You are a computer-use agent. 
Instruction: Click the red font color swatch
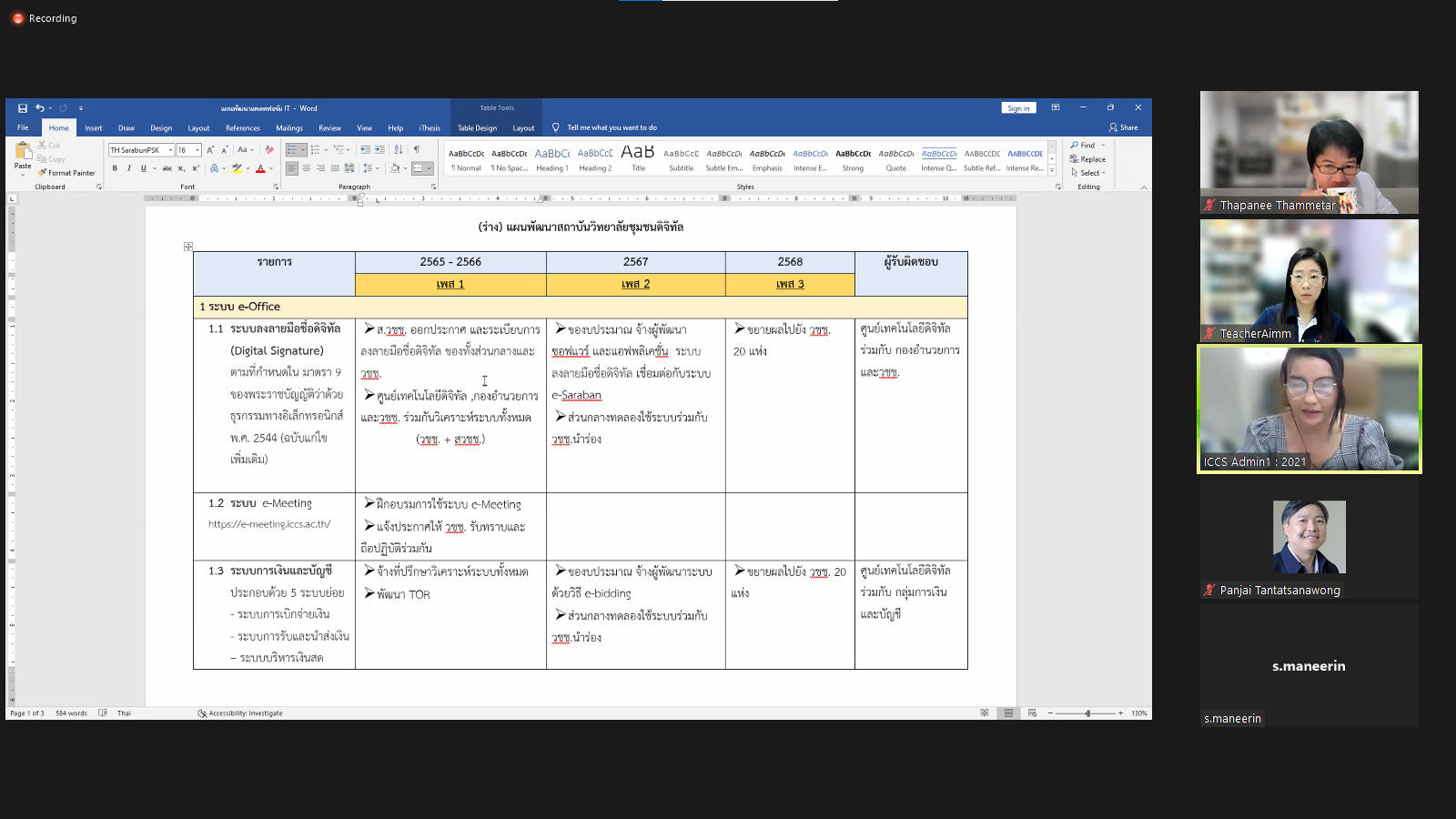(260, 168)
